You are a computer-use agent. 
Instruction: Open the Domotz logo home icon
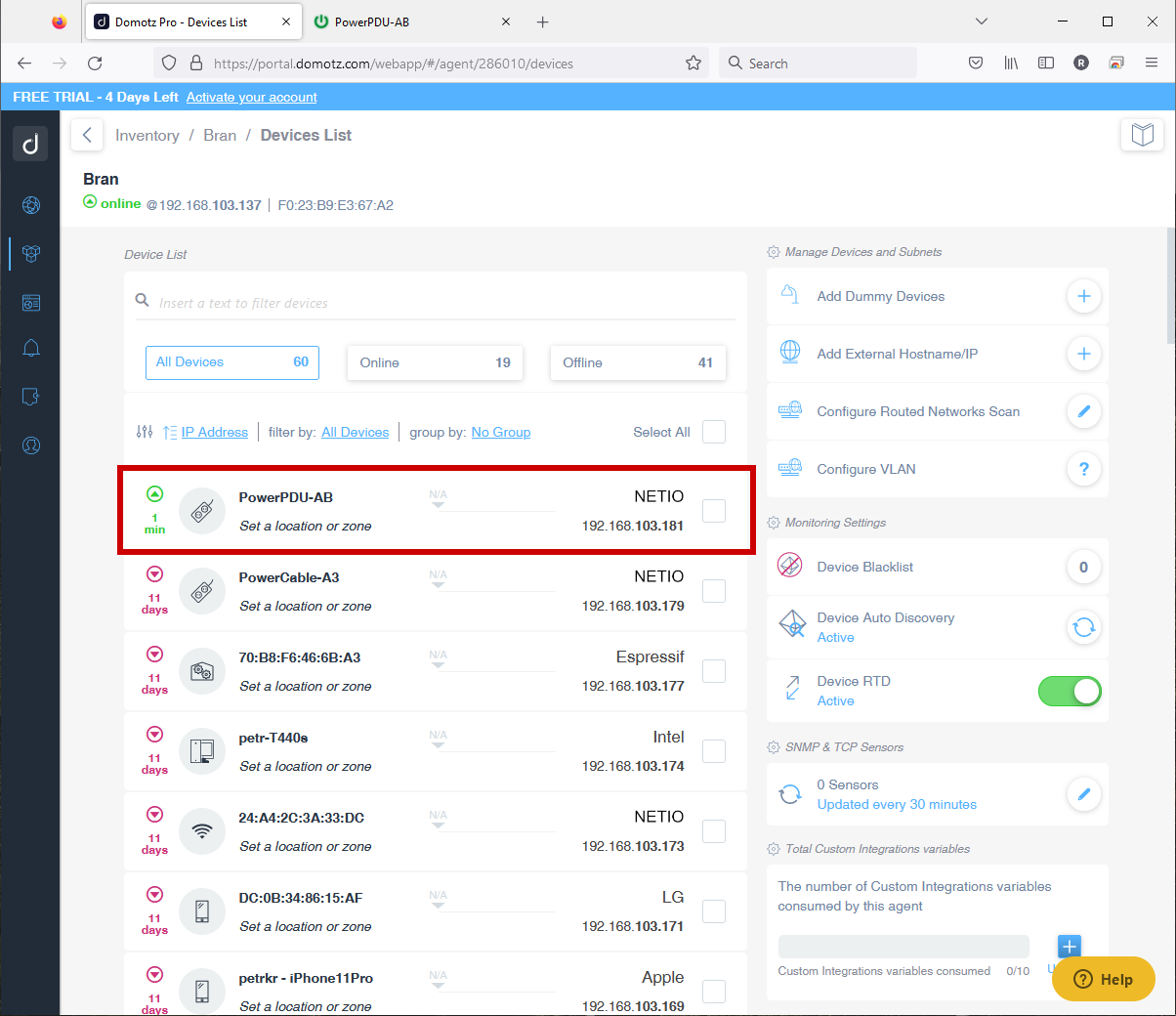[x=30, y=144]
